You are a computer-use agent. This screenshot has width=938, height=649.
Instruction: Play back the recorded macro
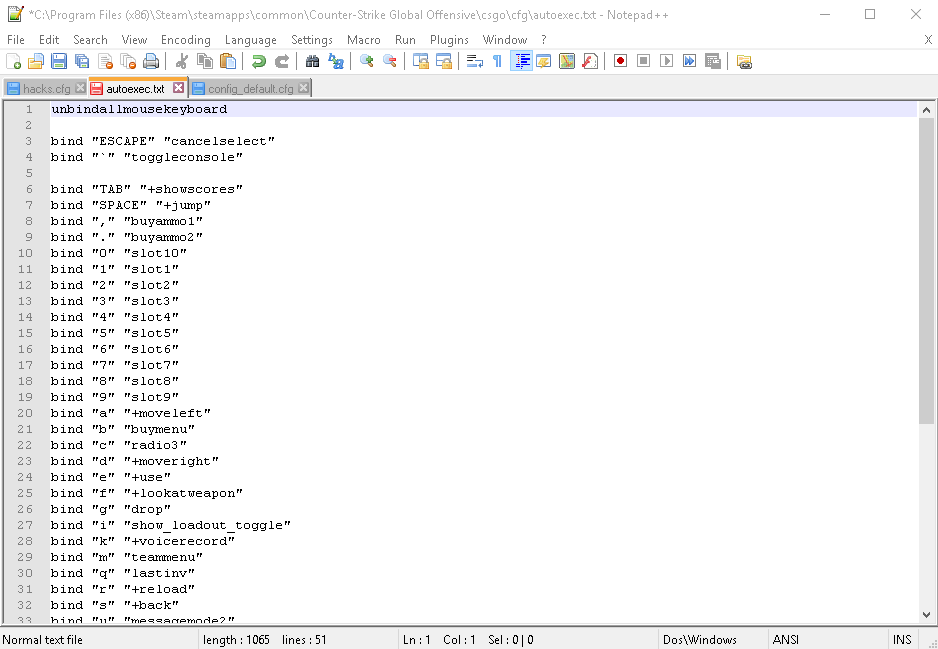click(666, 61)
